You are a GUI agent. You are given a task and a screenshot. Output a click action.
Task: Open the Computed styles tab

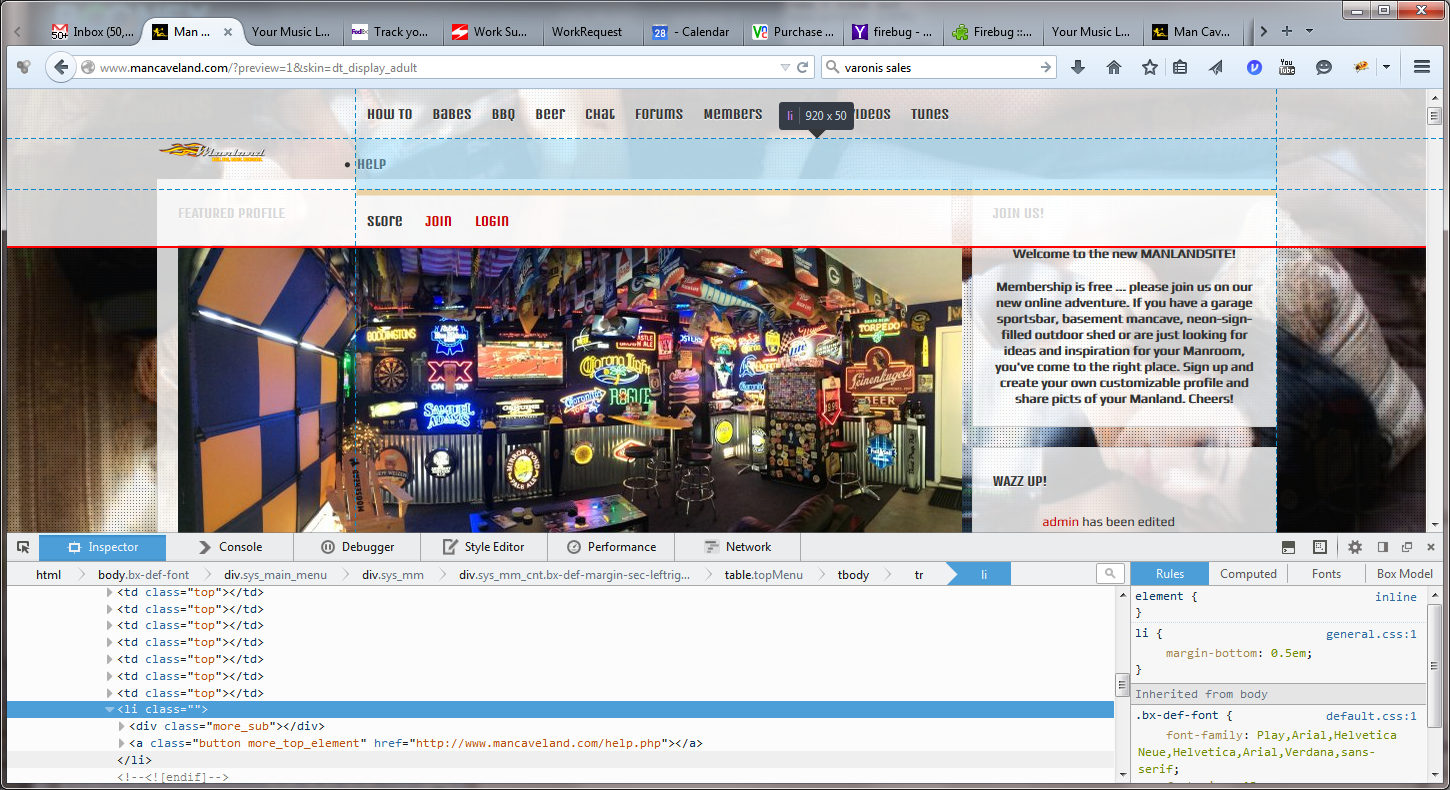tap(1248, 574)
